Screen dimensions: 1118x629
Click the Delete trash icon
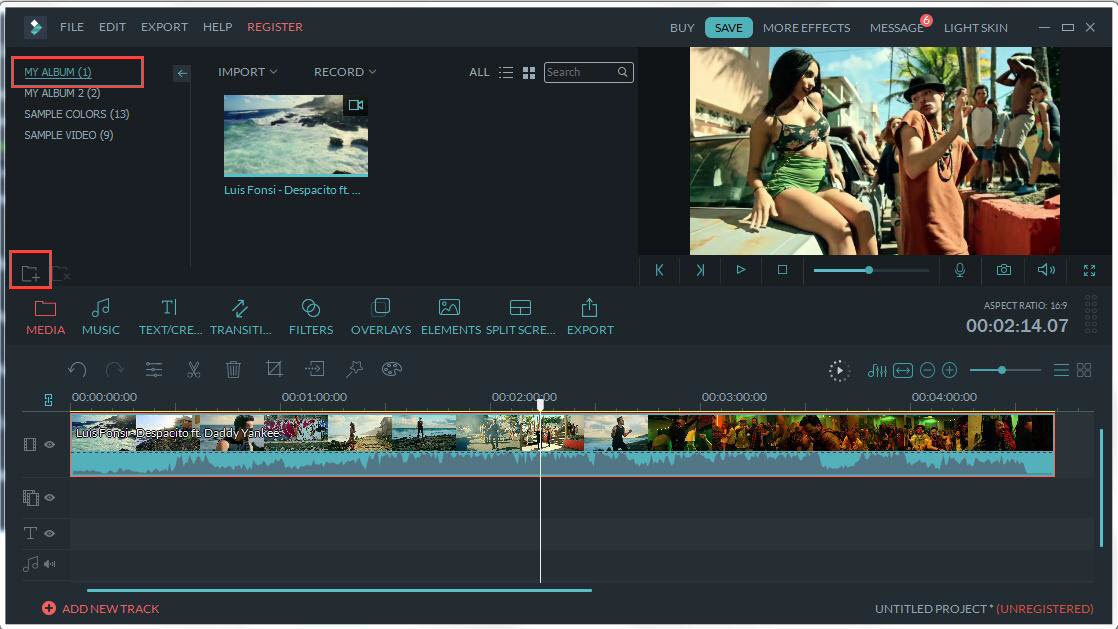click(x=234, y=369)
